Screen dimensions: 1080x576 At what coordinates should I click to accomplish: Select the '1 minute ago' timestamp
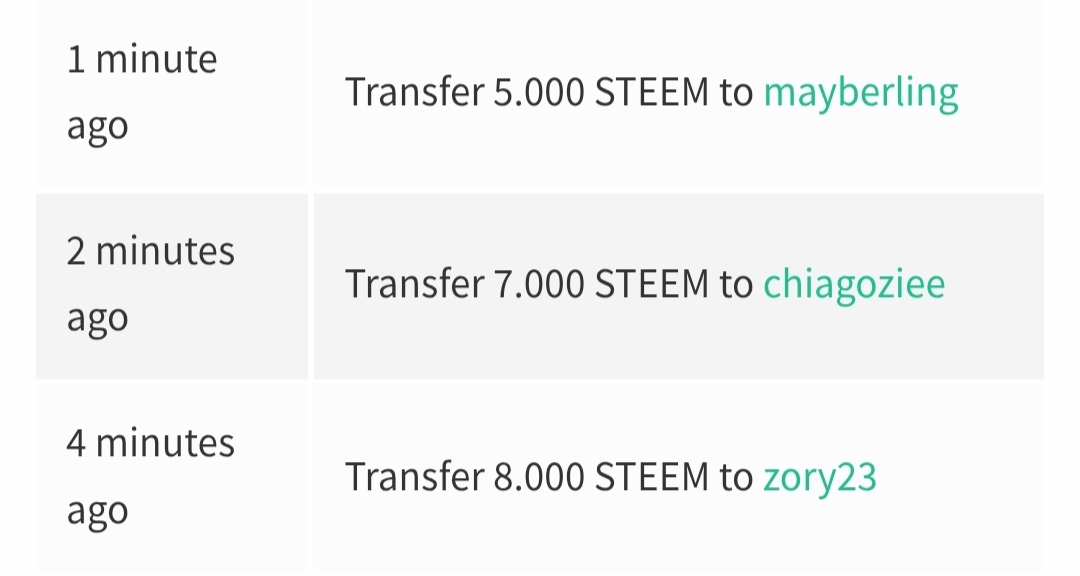(x=142, y=92)
